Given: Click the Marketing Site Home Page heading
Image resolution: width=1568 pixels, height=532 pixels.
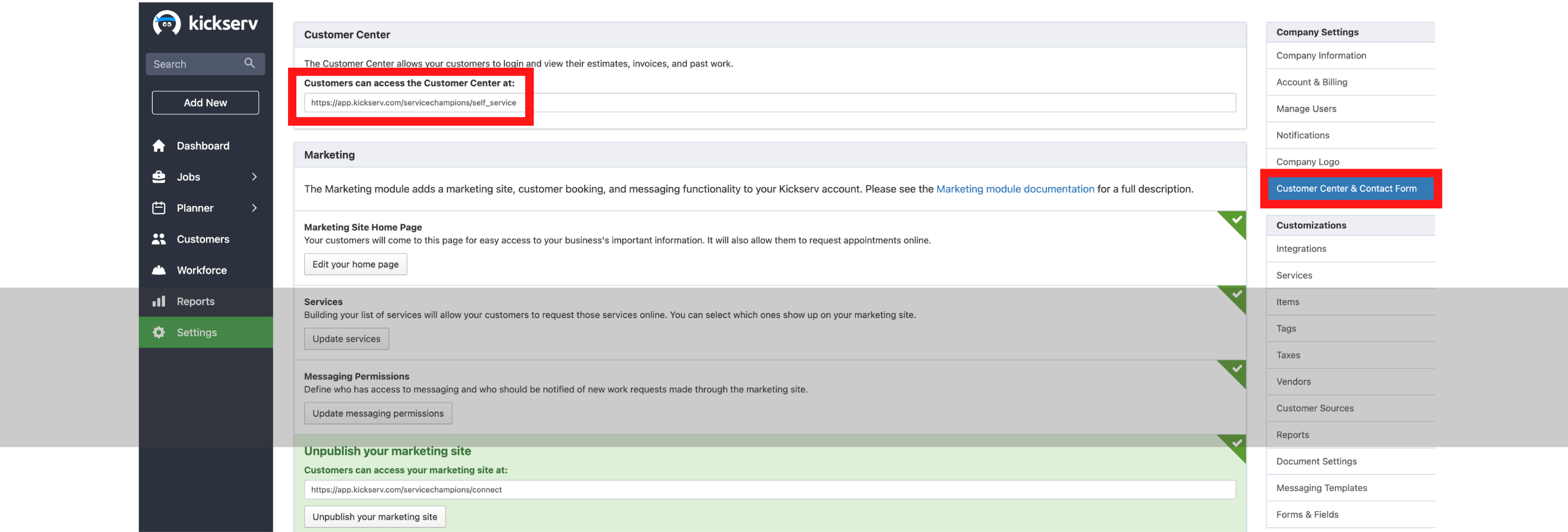Looking at the screenshot, I should 363,227.
